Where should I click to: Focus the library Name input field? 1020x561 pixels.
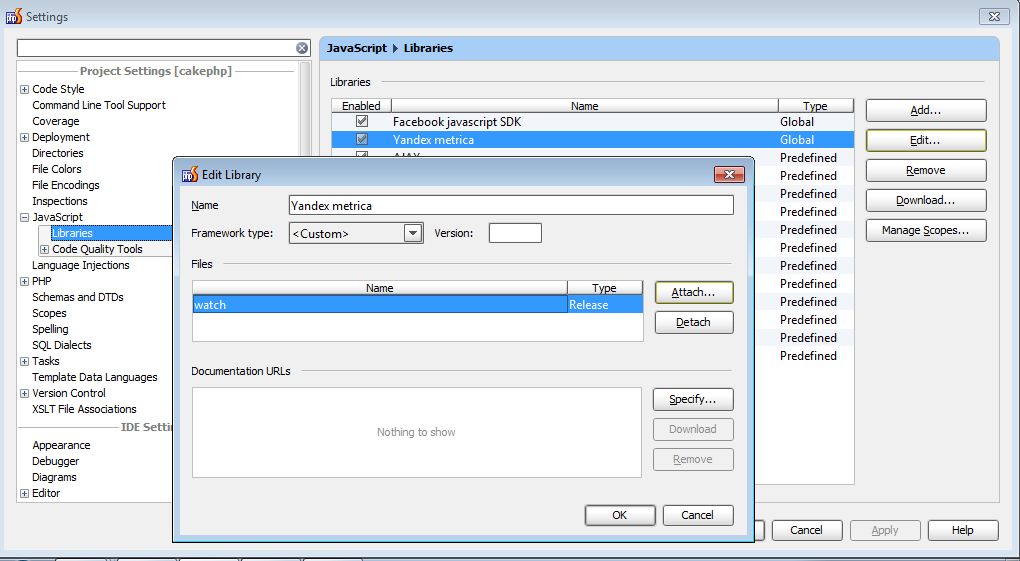pyautogui.click(x=511, y=206)
